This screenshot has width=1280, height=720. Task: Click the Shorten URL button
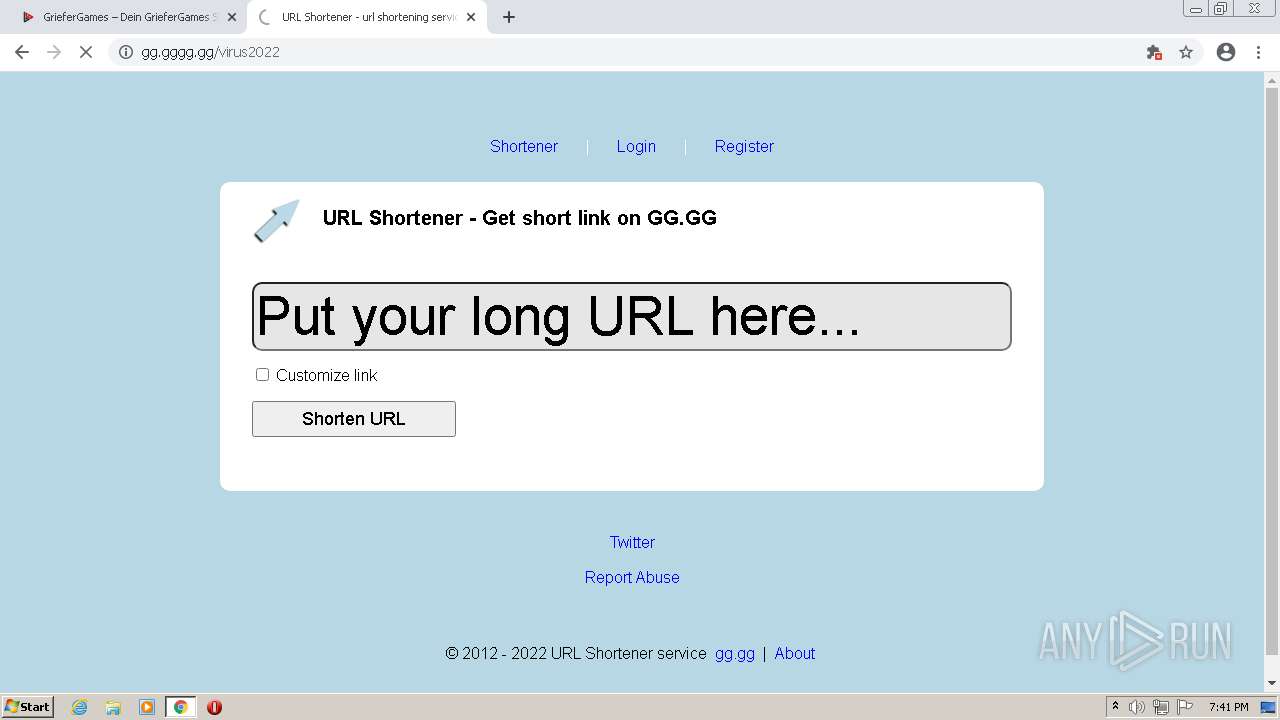coord(354,419)
